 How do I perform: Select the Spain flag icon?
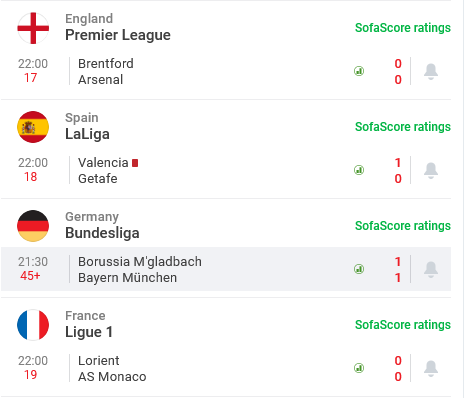tap(33, 127)
